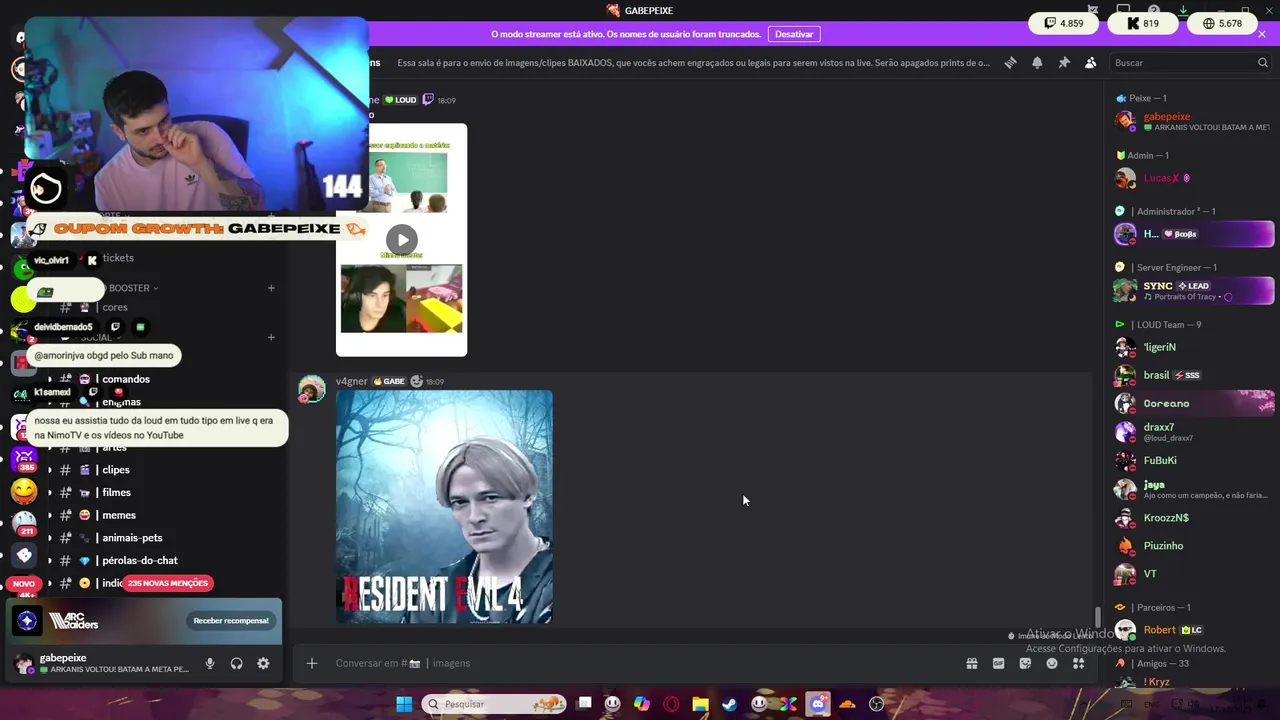The image size is (1280, 720).
Task: Open the Threads icon in channel header
Action: [1010, 63]
